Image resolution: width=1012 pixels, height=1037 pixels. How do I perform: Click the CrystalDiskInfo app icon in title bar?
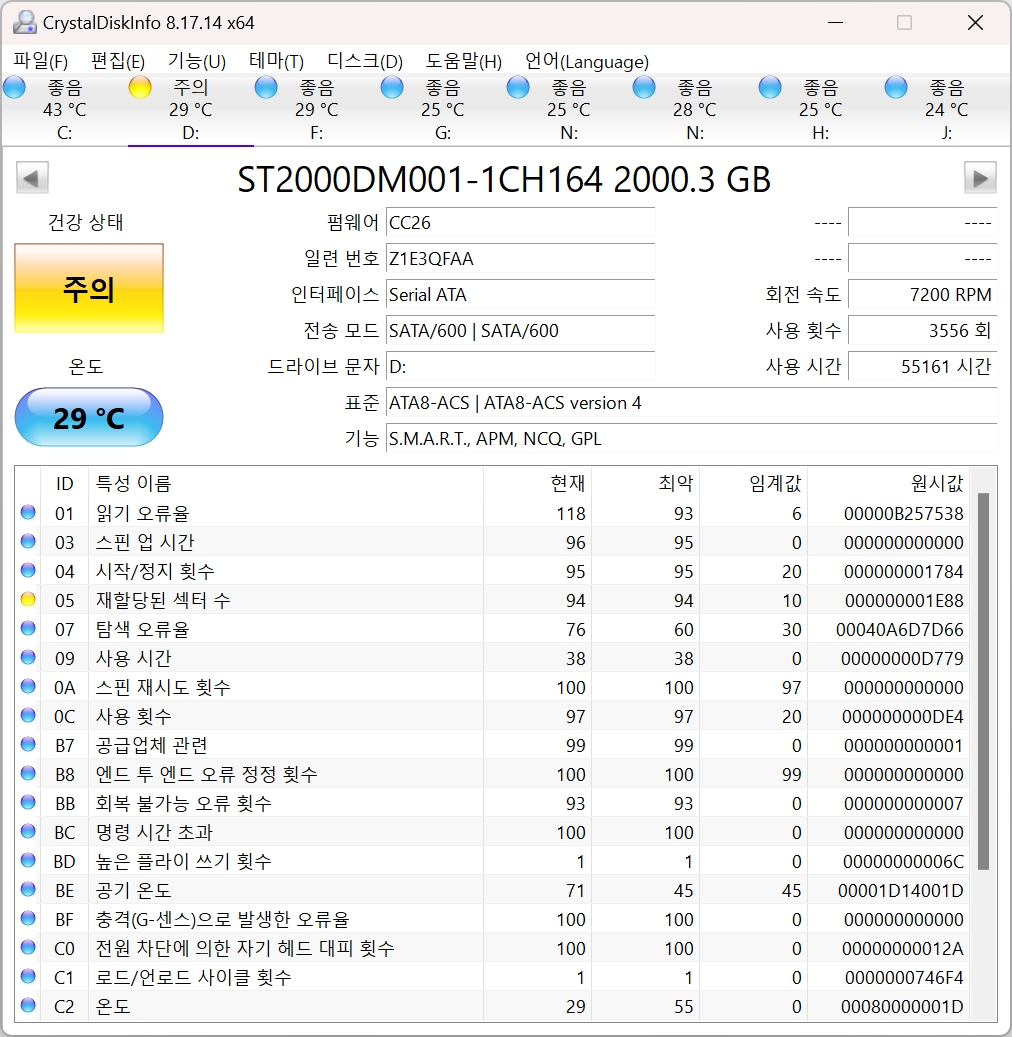coord(24,22)
